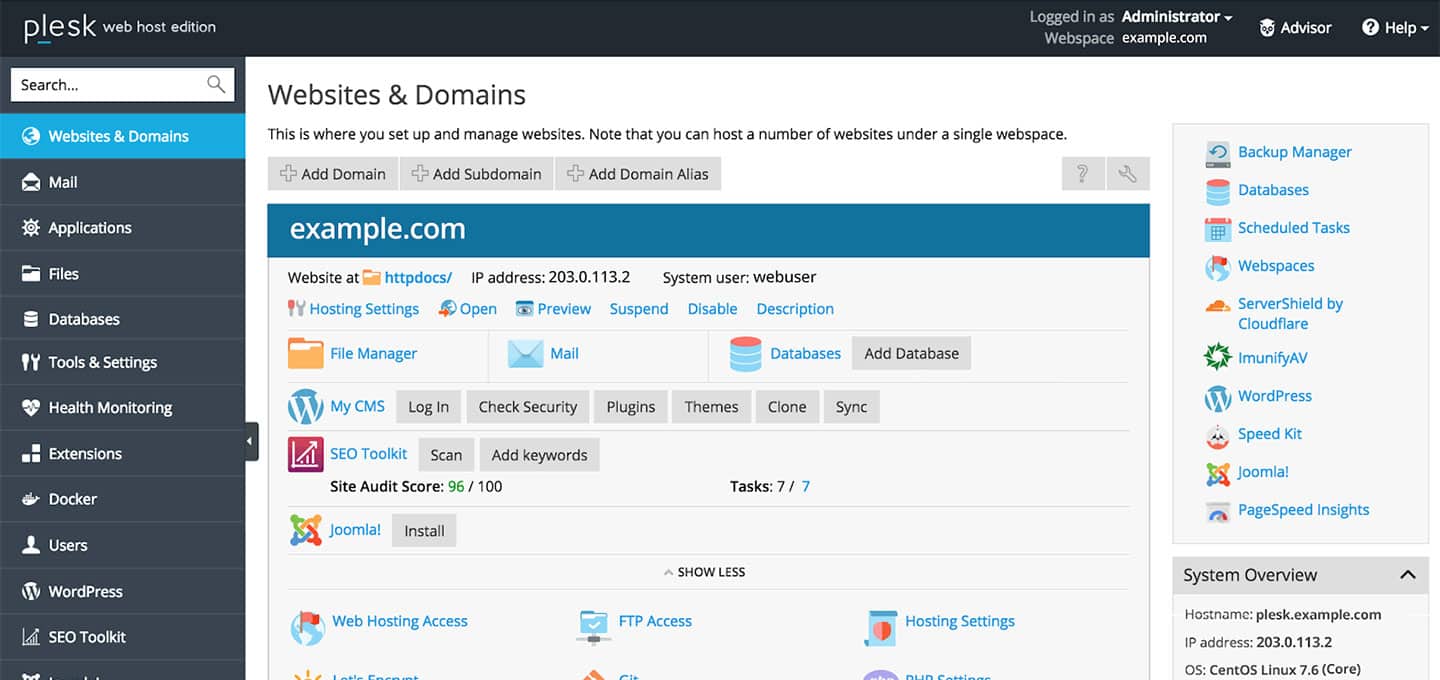This screenshot has height=680, width=1440.
Task: Open Databases in the sidebar
Action: pos(122,319)
